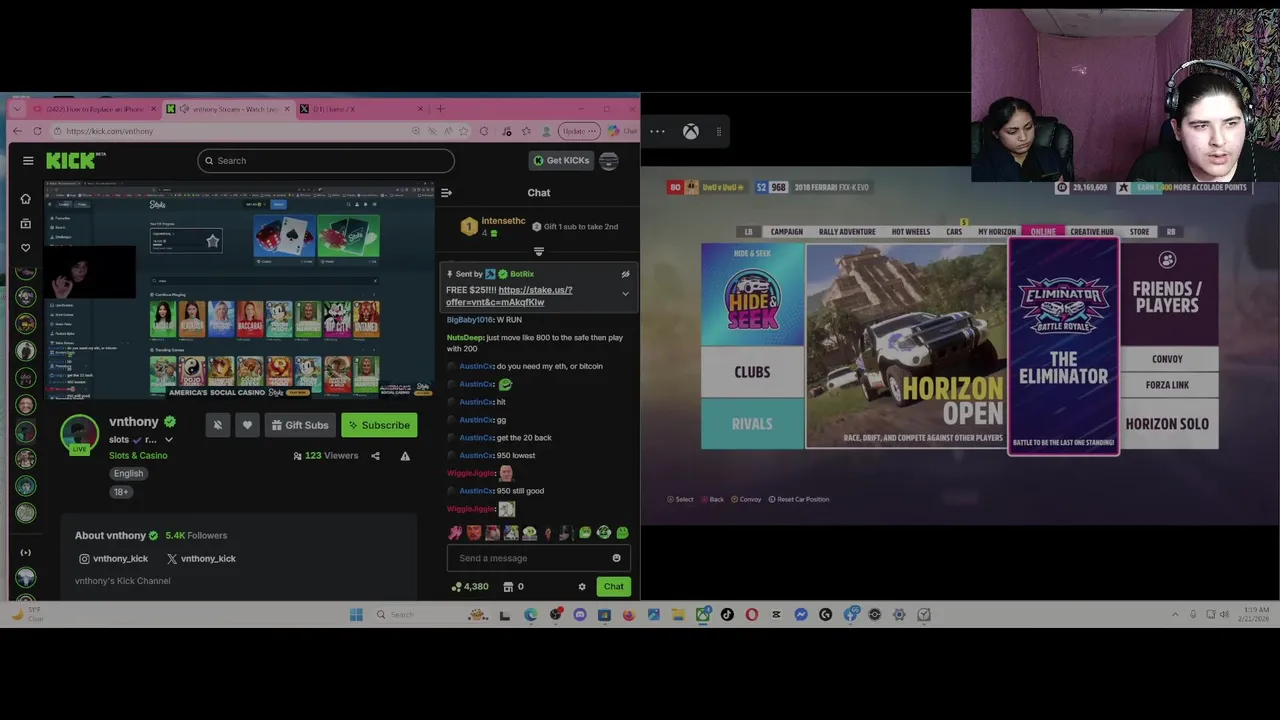Click the Send a message field
This screenshot has width=1280, height=720.
(x=530, y=558)
